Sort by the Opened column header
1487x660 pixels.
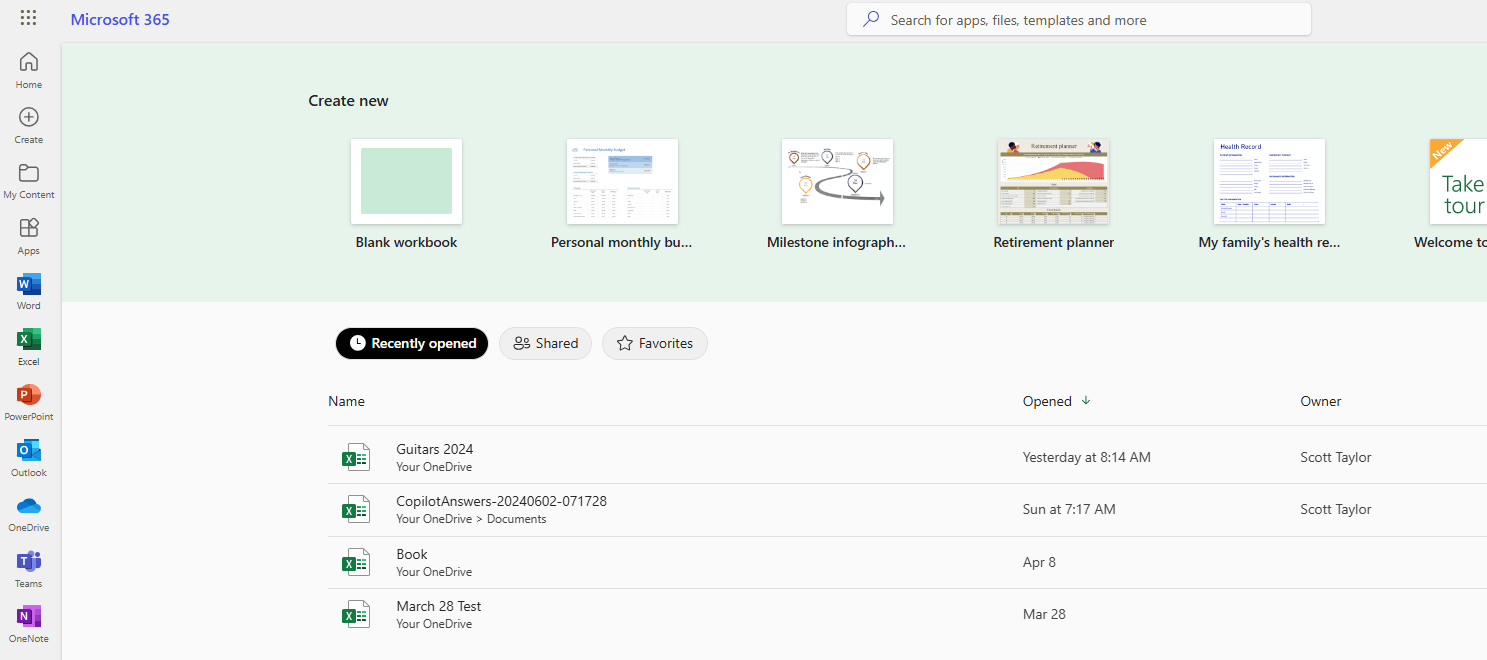(x=1047, y=401)
